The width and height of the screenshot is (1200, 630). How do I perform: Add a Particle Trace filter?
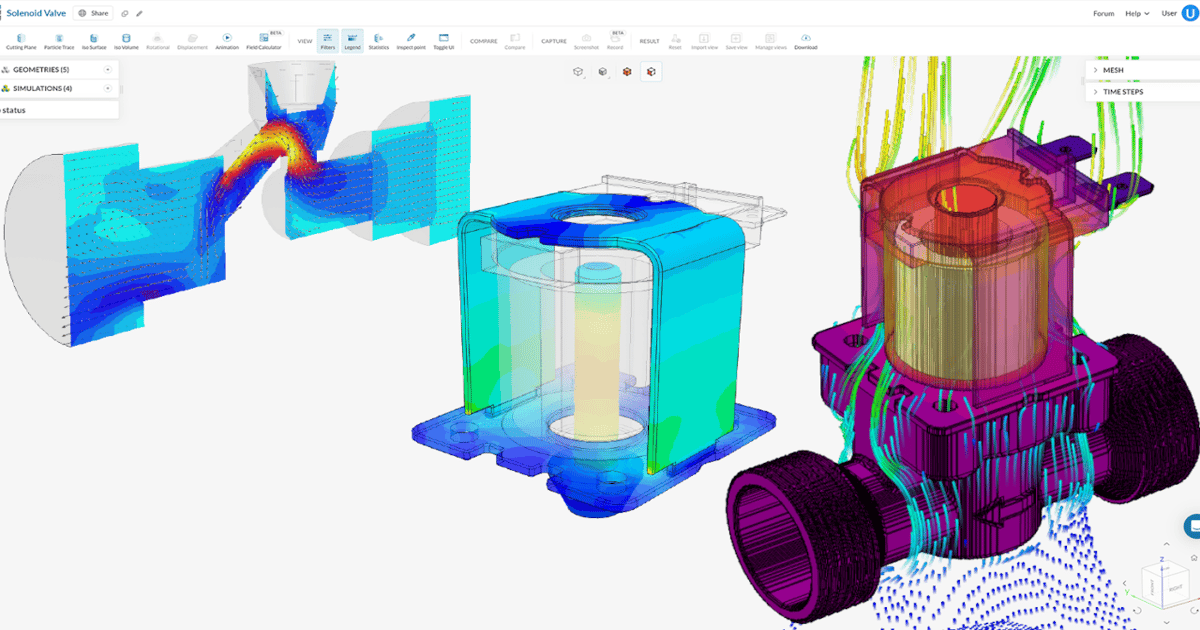pyautogui.click(x=59, y=41)
